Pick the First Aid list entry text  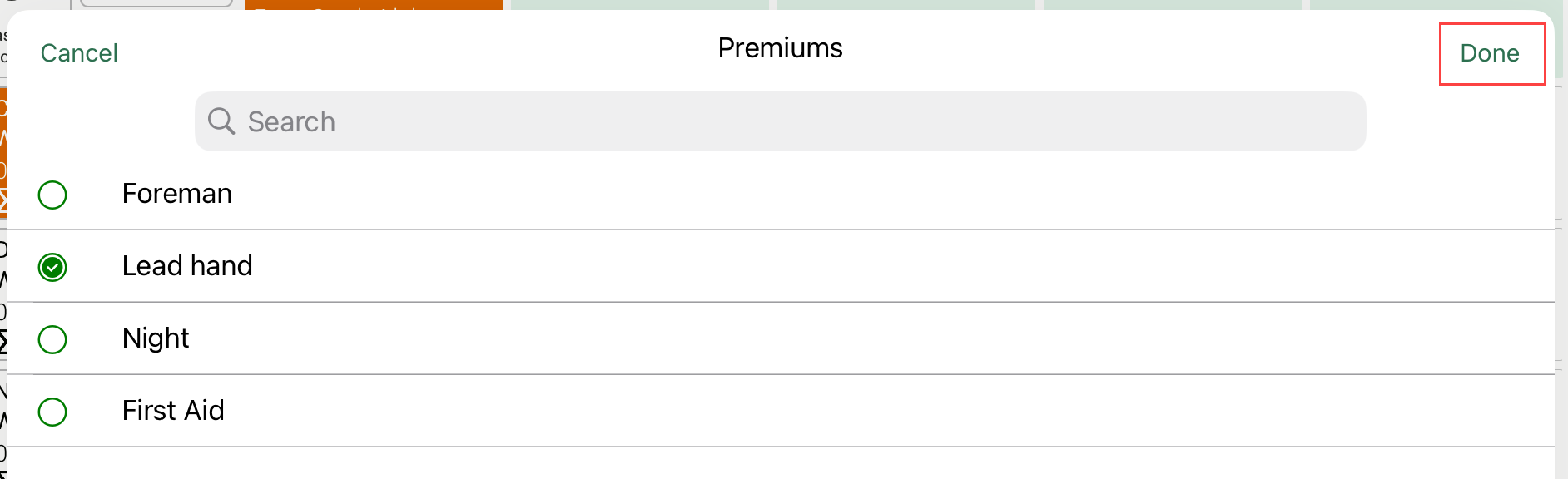coord(173,411)
